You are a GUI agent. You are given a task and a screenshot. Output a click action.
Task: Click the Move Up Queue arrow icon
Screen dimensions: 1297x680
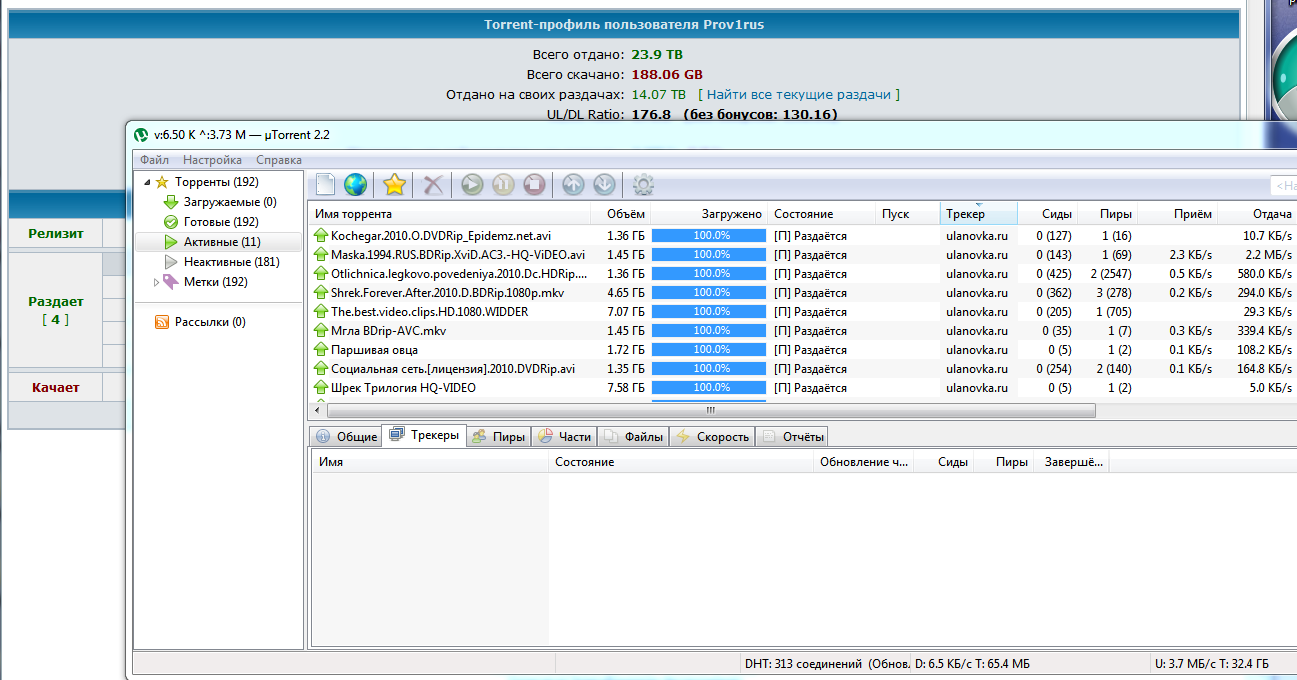coord(573,185)
